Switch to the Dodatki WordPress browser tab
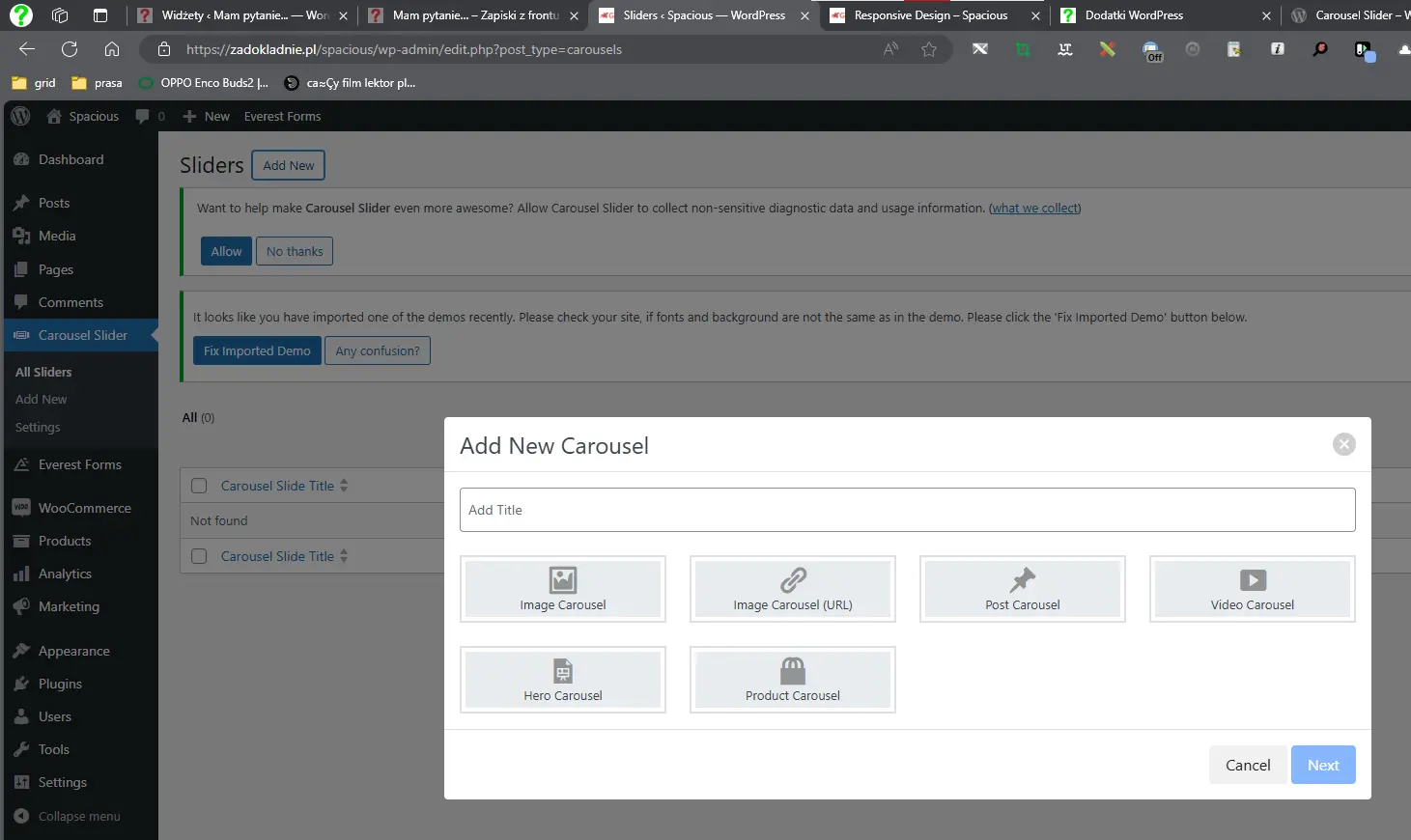The height and width of the screenshot is (840, 1411). [x=1134, y=15]
